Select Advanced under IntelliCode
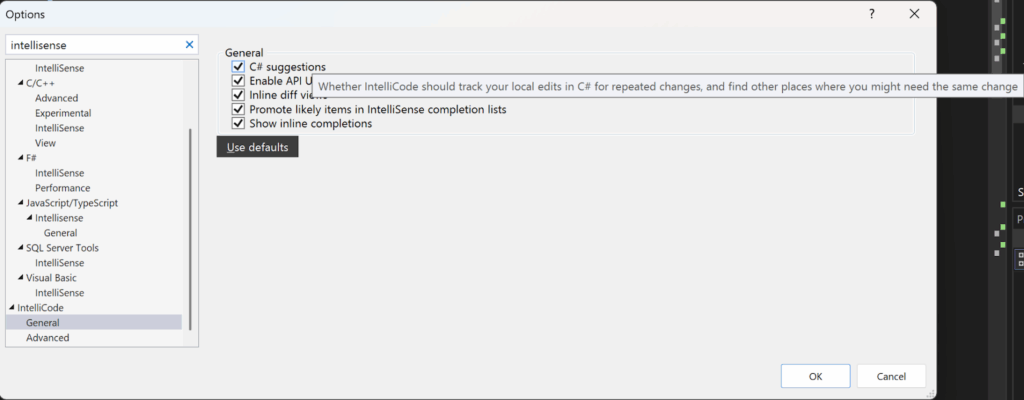 coord(48,338)
